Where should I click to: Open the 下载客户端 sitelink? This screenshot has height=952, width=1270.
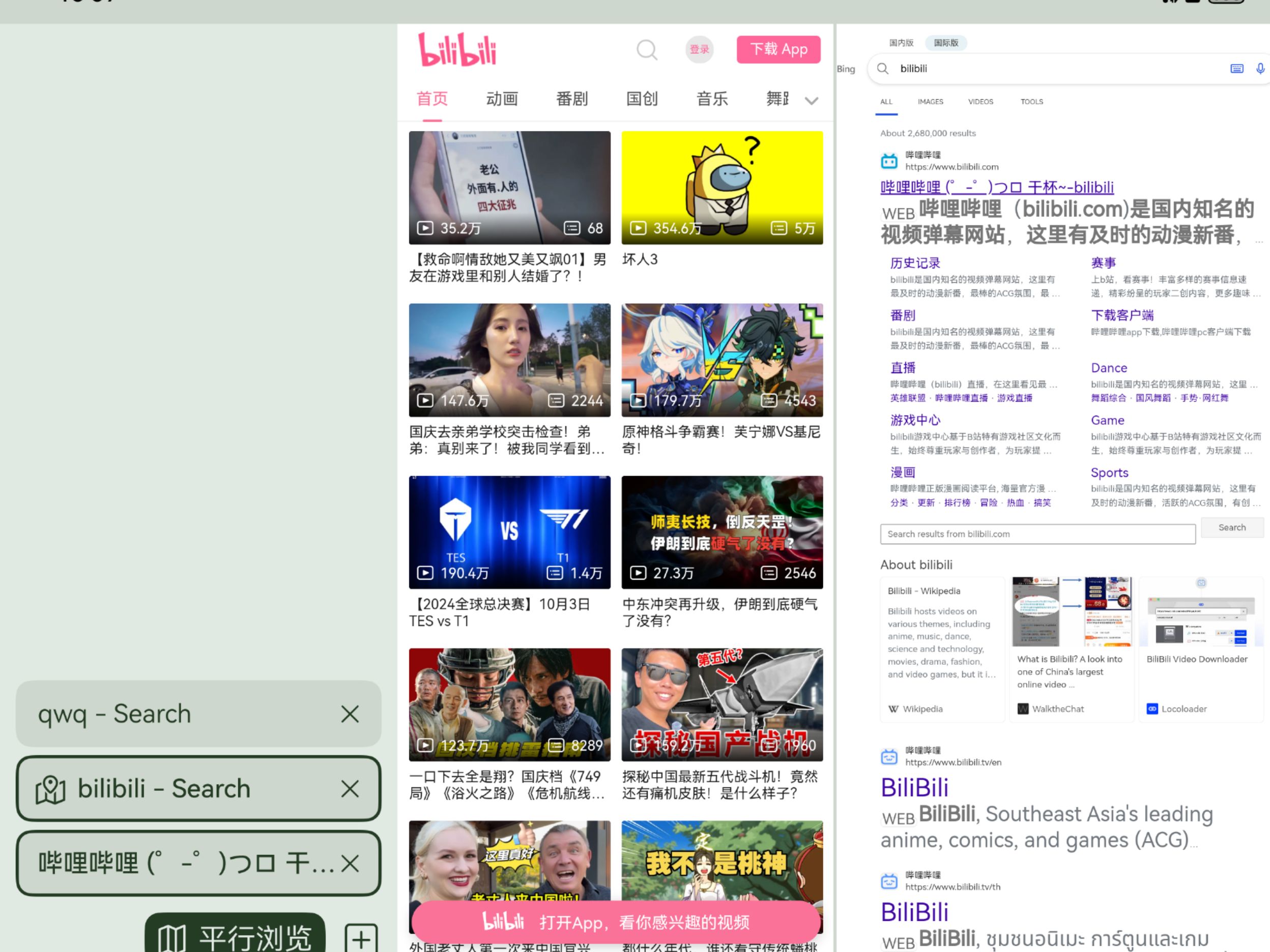[1122, 315]
